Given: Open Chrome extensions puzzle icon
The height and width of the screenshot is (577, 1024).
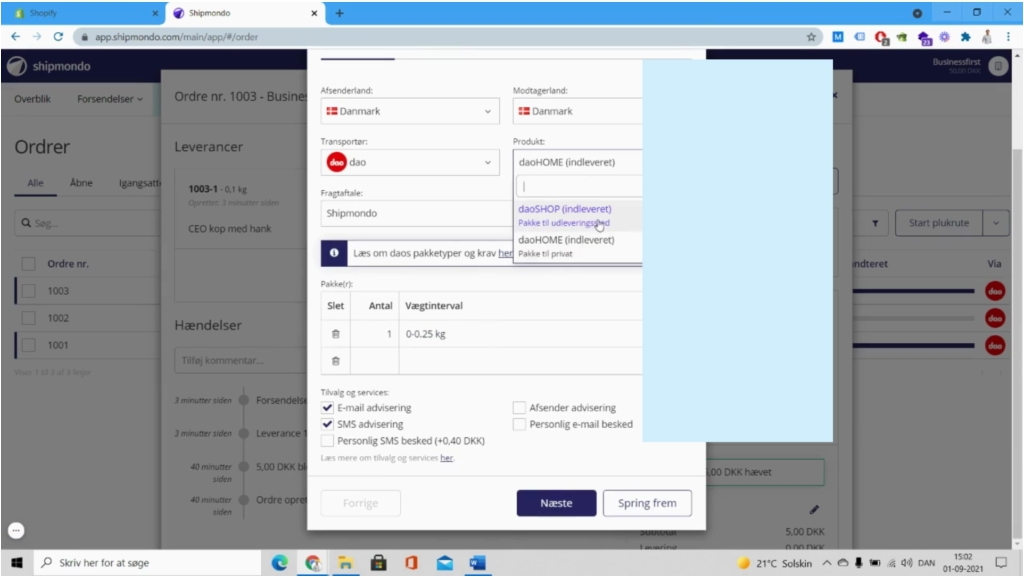Looking at the screenshot, I should 965,37.
